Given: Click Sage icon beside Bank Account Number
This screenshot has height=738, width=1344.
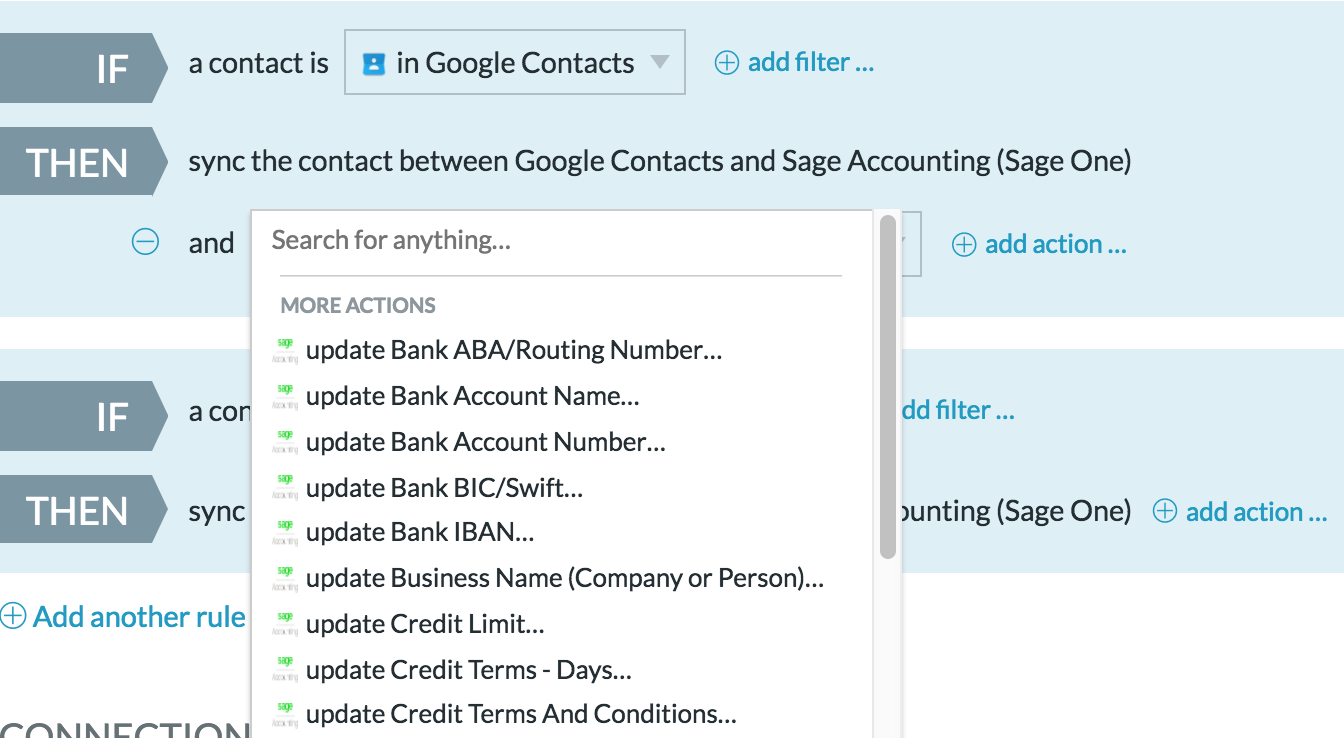Looking at the screenshot, I should click(285, 443).
